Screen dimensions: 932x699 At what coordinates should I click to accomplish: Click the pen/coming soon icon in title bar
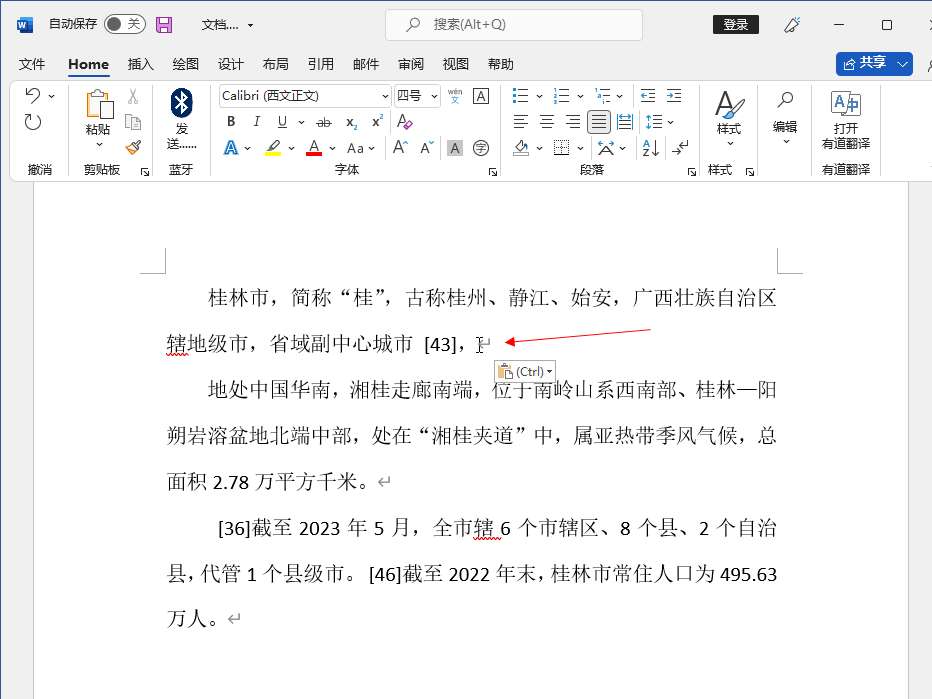(792, 24)
